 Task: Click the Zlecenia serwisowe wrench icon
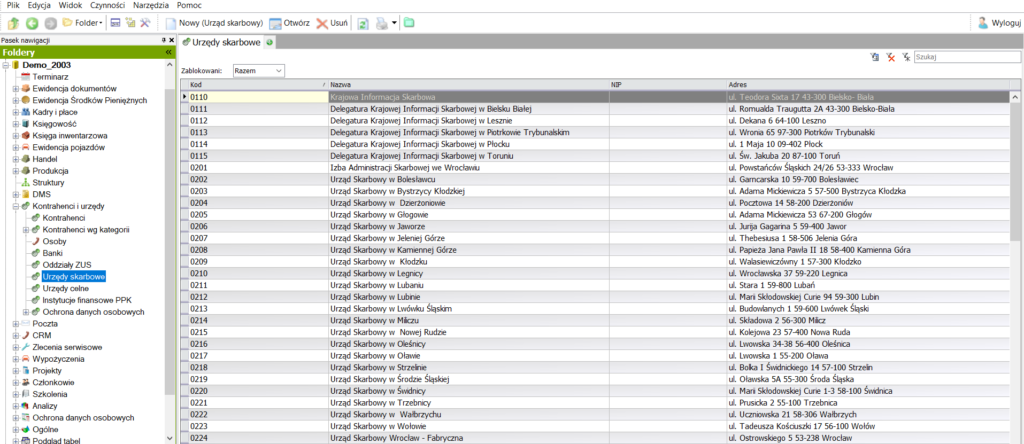(x=25, y=347)
